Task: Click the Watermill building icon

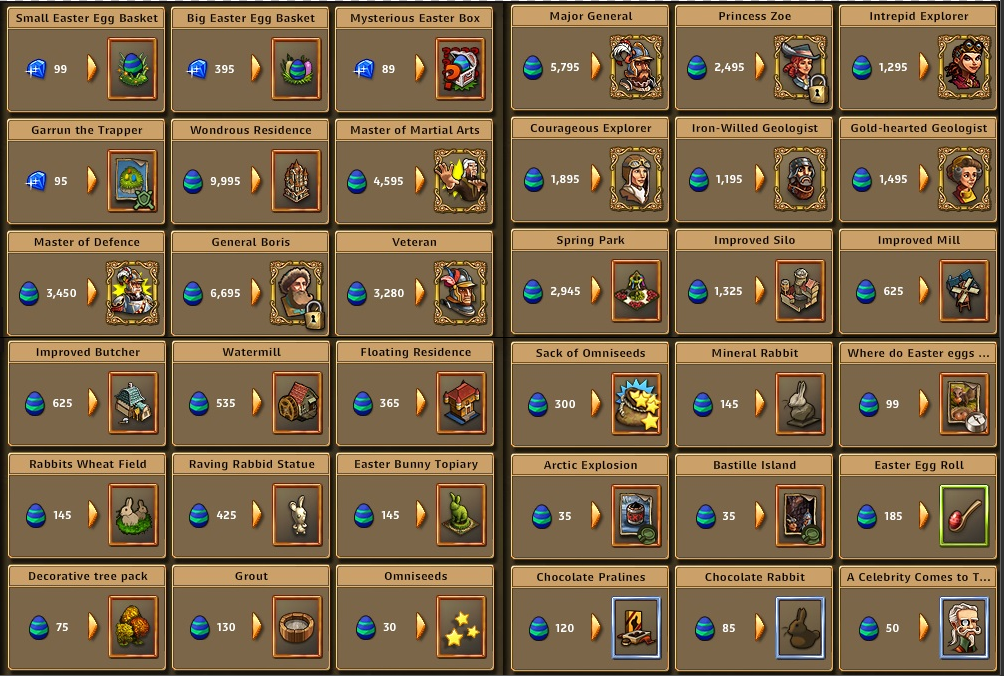Action: pos(298,403)
